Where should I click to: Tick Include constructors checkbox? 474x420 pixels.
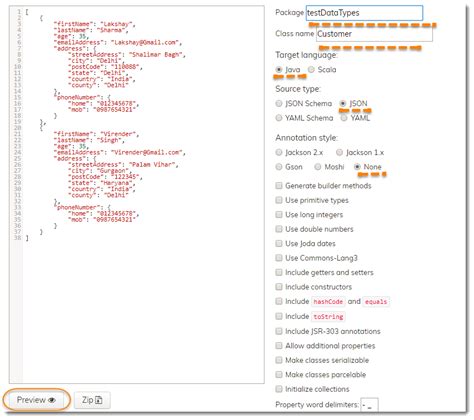click(x=279, y=287)
